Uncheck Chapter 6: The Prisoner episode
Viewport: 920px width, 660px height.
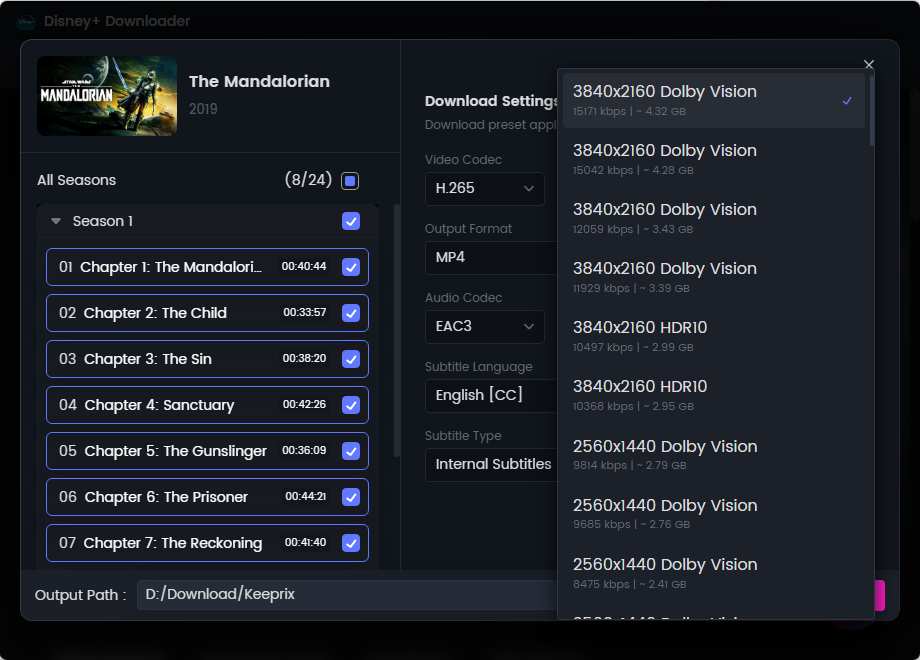[351, 497]
